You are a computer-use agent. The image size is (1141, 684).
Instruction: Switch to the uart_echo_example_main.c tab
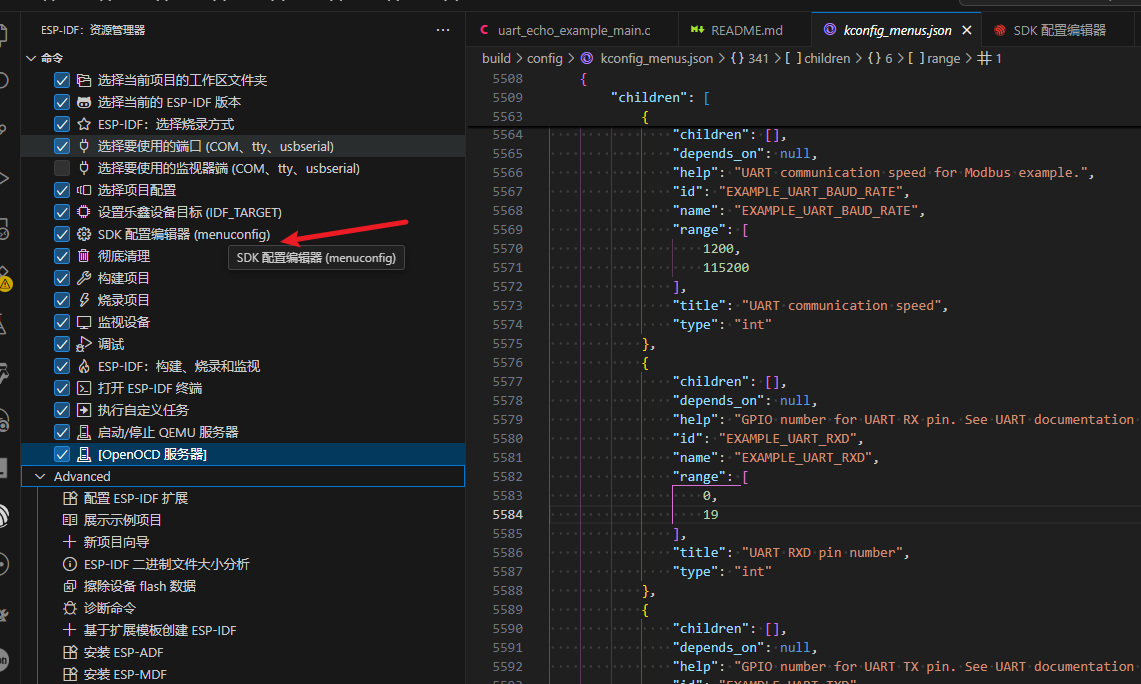[x=573, y=30]
